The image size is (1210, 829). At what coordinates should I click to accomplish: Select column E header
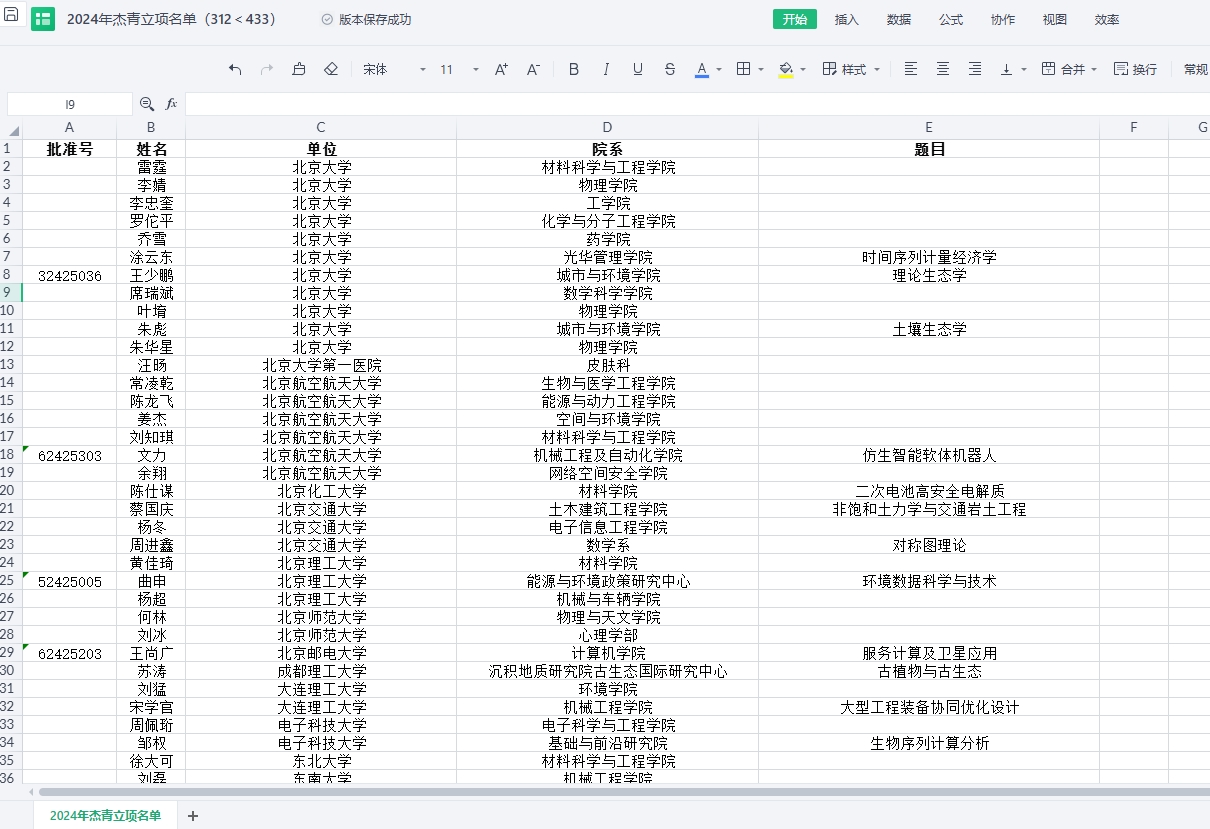pyautogui.click(x=929, y=127)
